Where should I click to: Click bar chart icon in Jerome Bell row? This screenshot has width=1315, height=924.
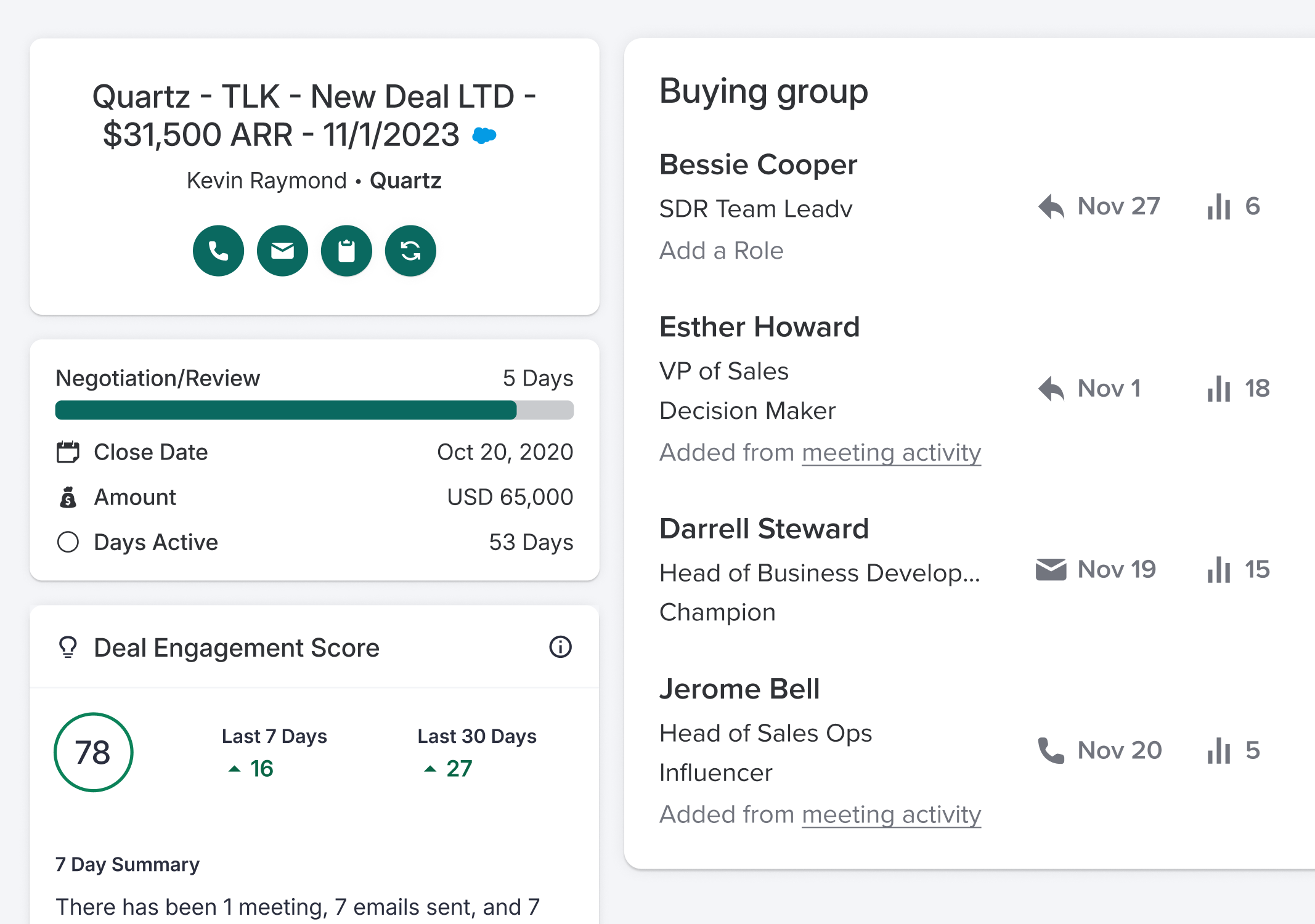[1219, 750]
